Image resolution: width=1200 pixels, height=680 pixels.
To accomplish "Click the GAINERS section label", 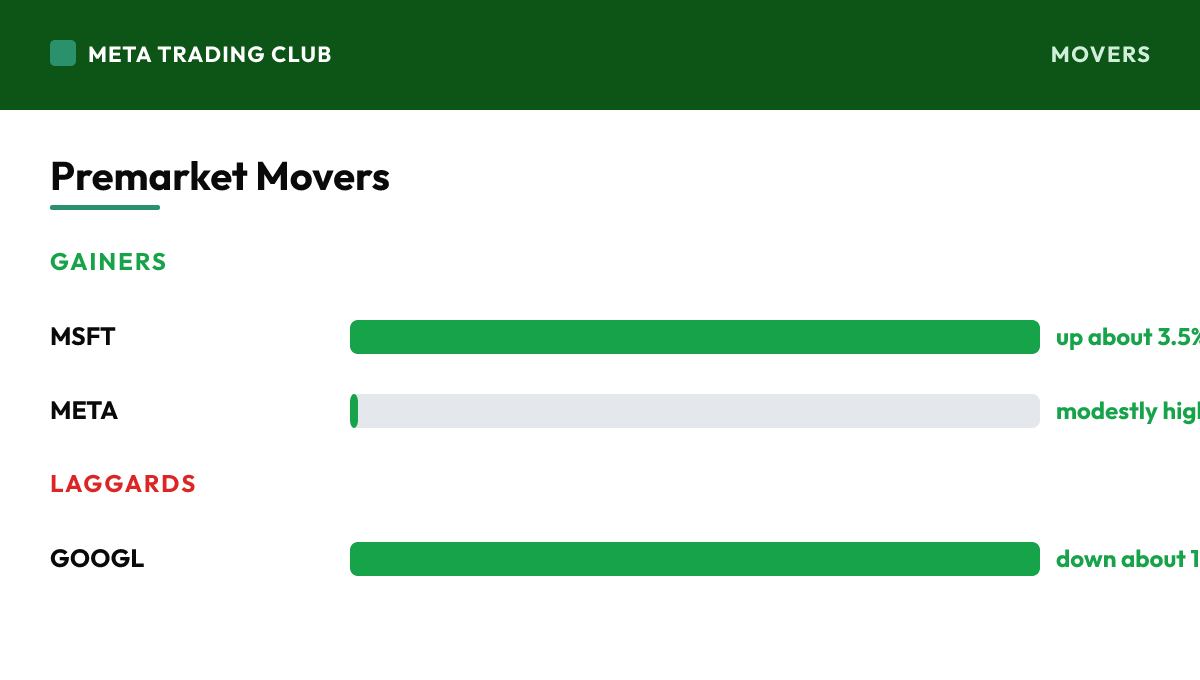I will click(108, 262).
